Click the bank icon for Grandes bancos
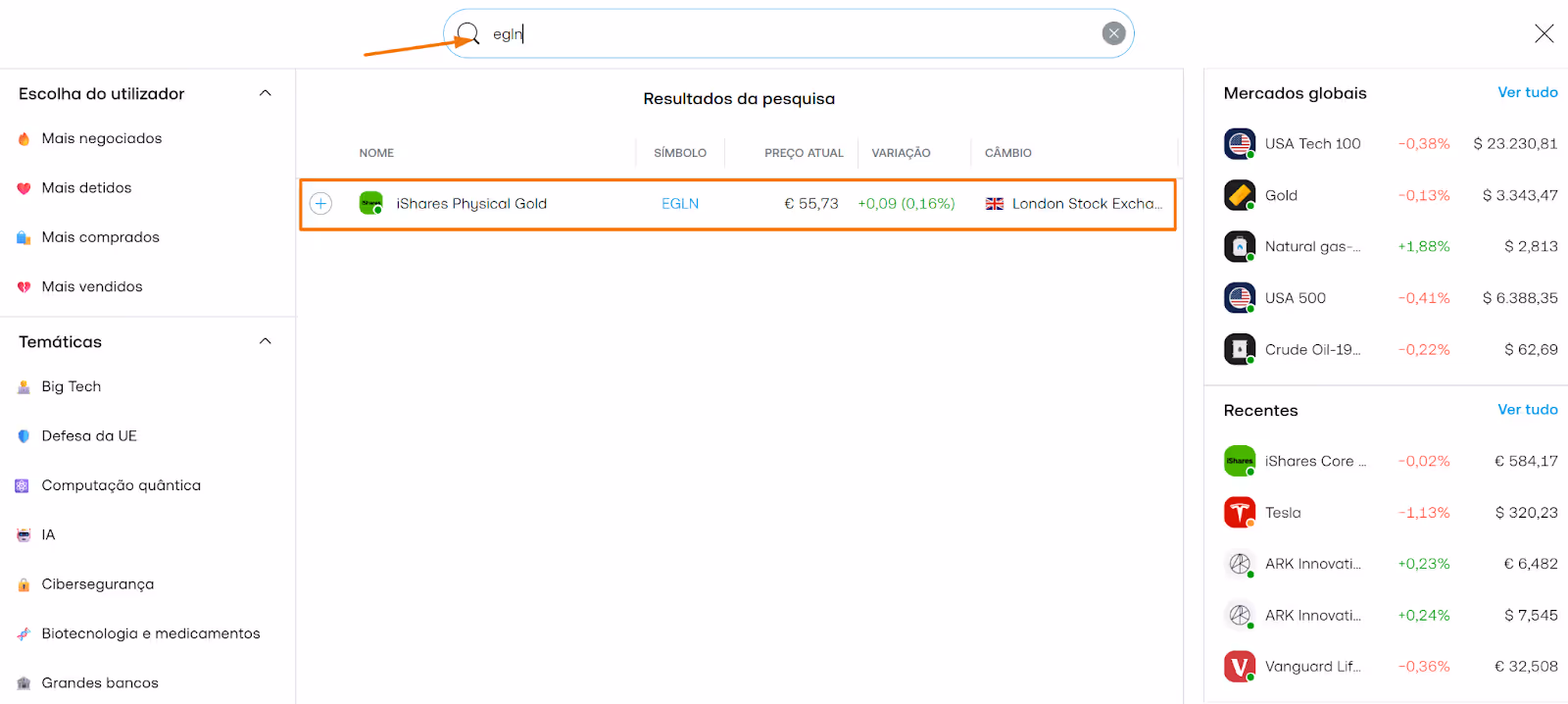This screenshot has width=1568, height=704. [24, 683]
